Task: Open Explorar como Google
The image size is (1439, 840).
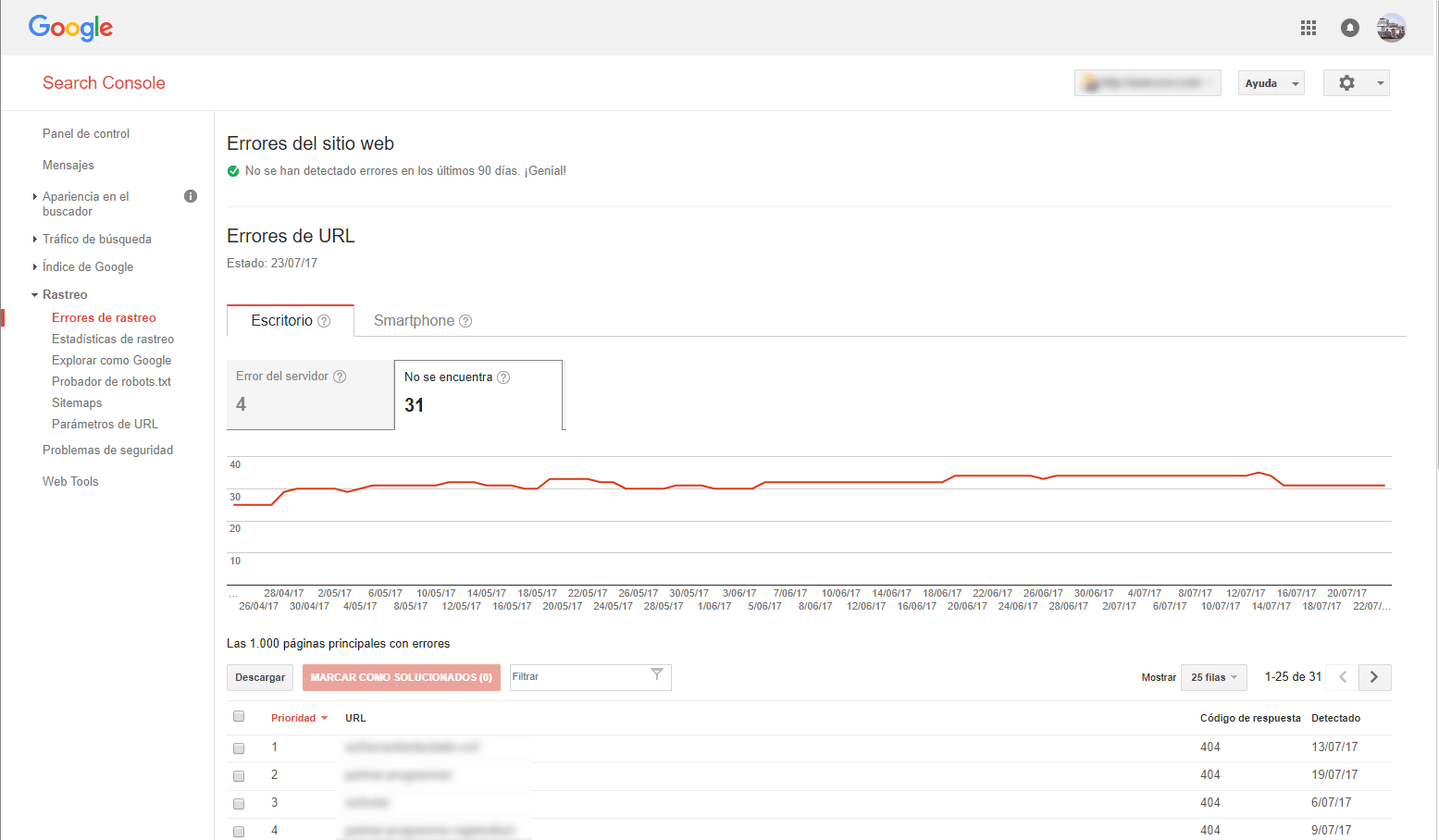Action: coord(111,360)
